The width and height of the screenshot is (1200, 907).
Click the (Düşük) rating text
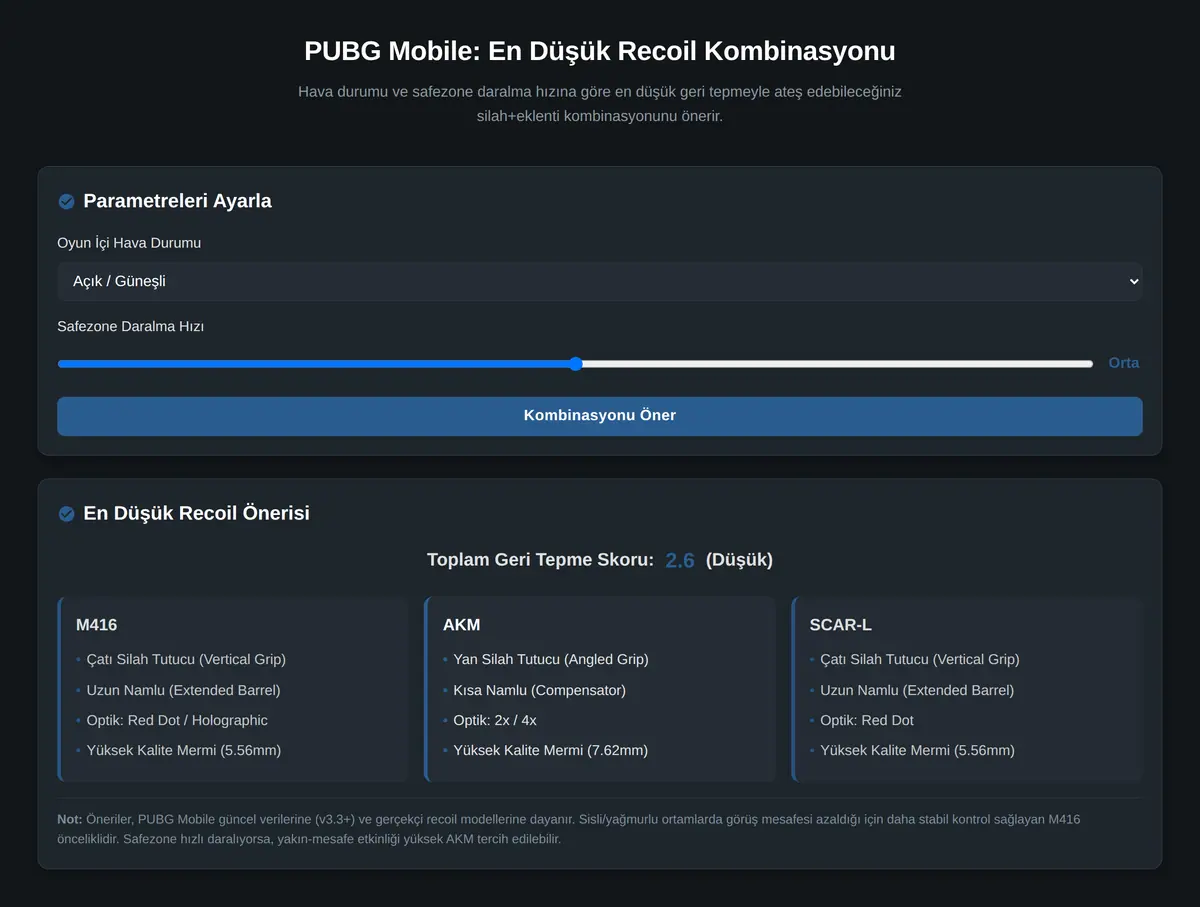[739, 560]
